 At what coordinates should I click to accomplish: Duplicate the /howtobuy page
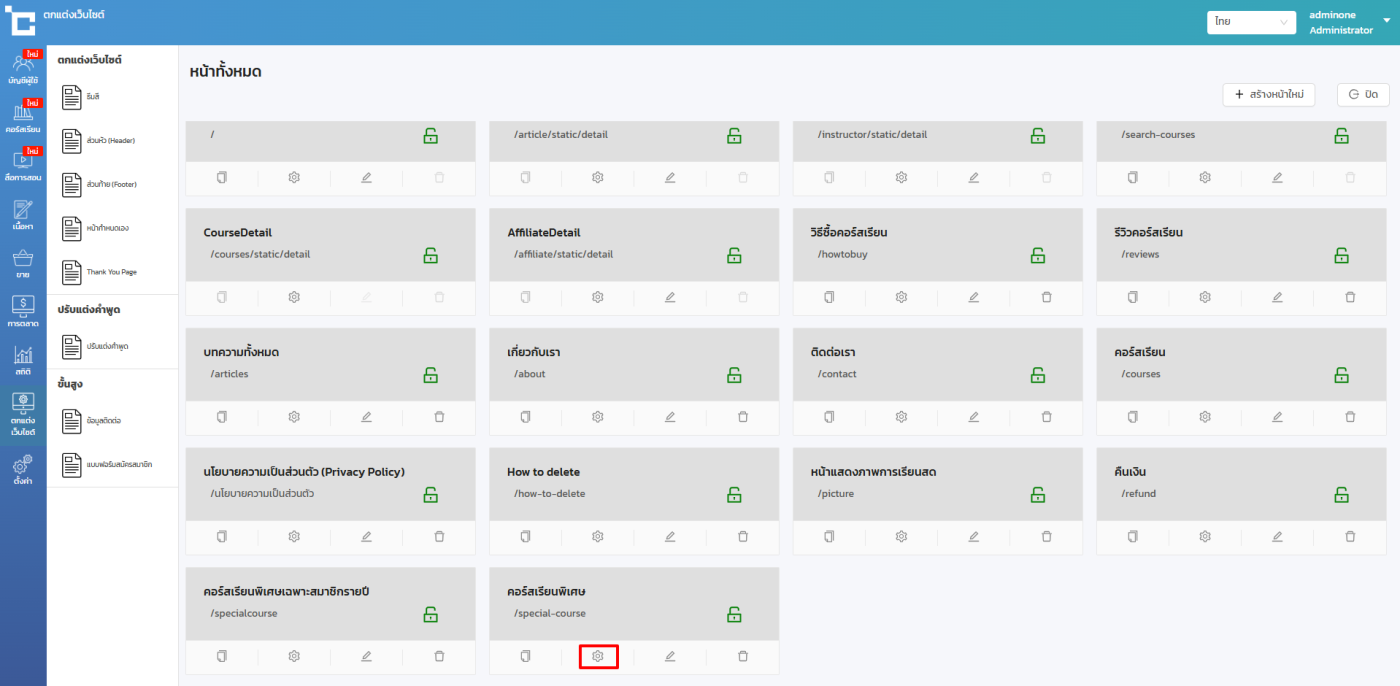(829, 297)
